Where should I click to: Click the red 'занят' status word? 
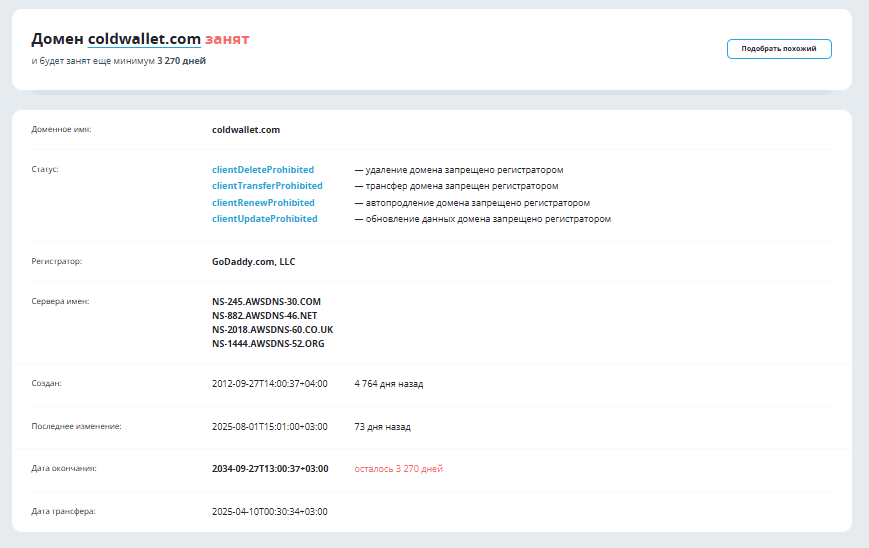coord(227,39)
